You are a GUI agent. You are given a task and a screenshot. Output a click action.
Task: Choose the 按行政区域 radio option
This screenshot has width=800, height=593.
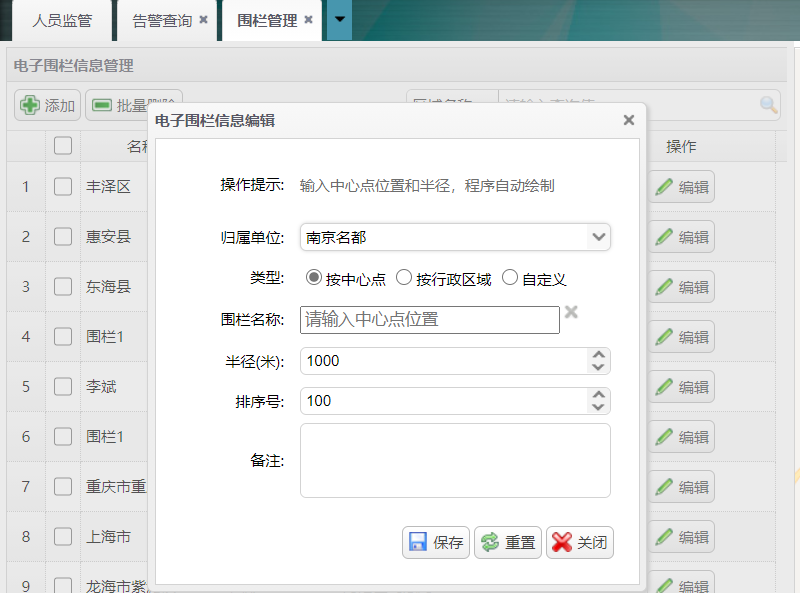(404, 278)
